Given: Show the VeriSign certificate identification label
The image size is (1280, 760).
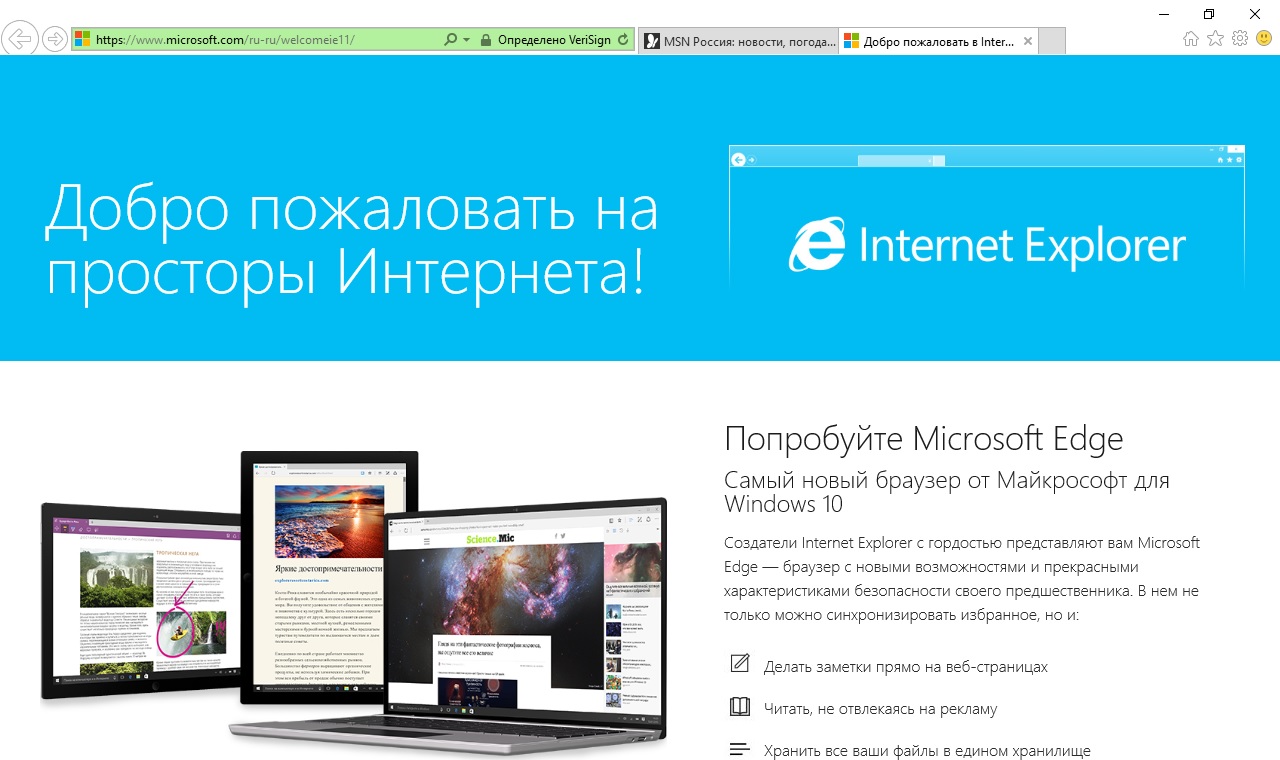Looking at the screenshot, I should coord(553,40).
